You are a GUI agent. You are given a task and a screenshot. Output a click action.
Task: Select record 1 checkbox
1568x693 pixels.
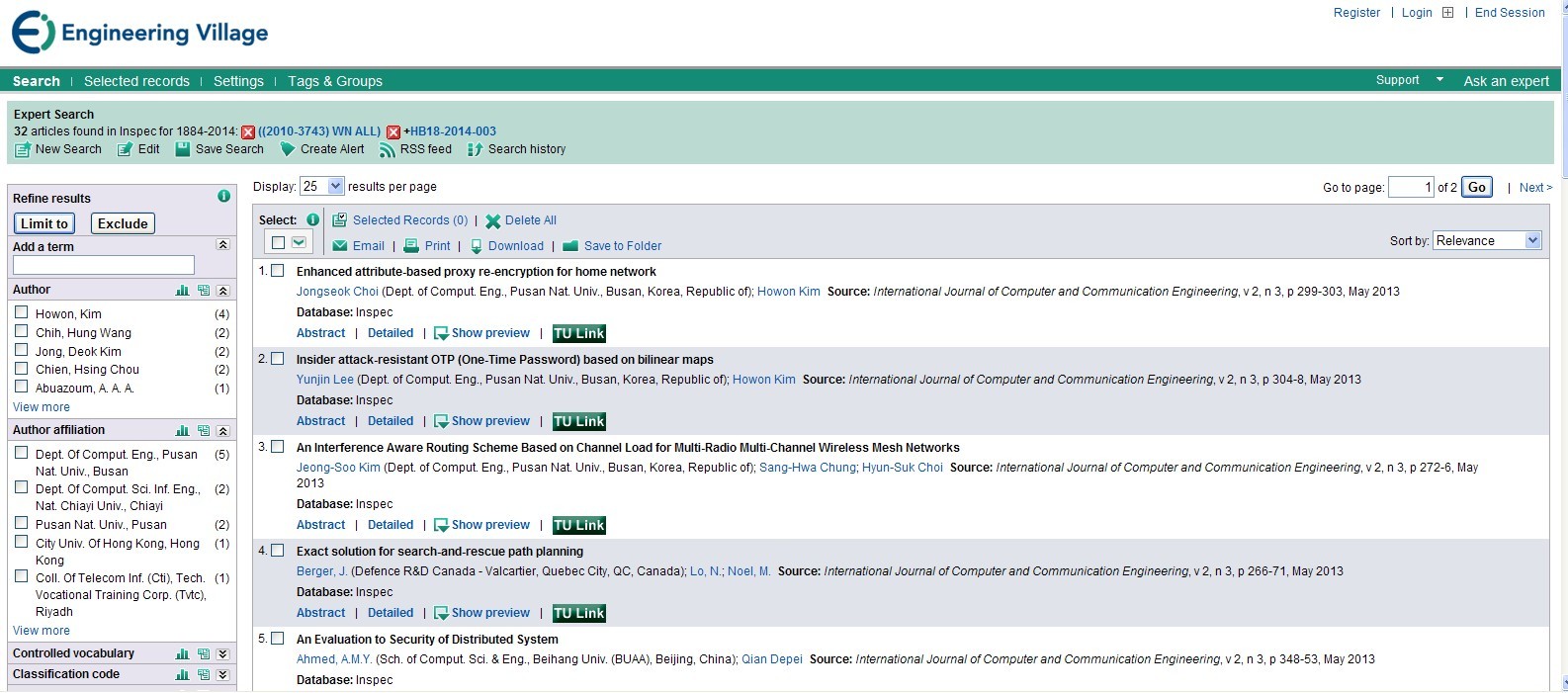point(278,270)
